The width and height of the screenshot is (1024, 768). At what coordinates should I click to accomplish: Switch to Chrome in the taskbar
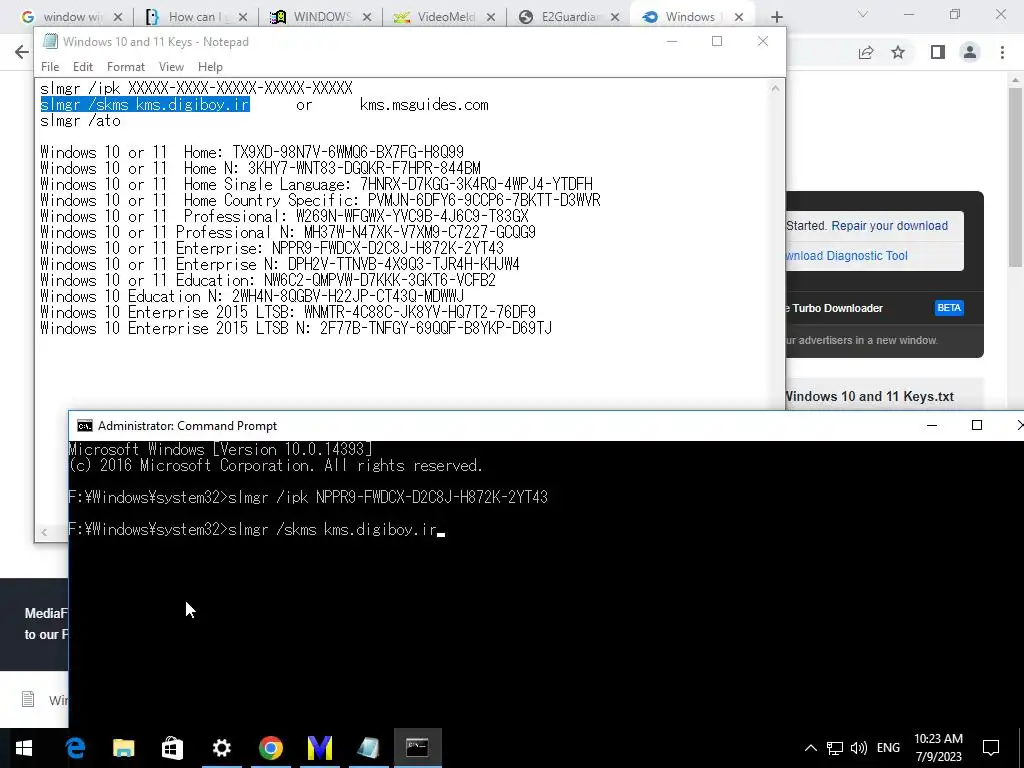click(x=270, y=748)
